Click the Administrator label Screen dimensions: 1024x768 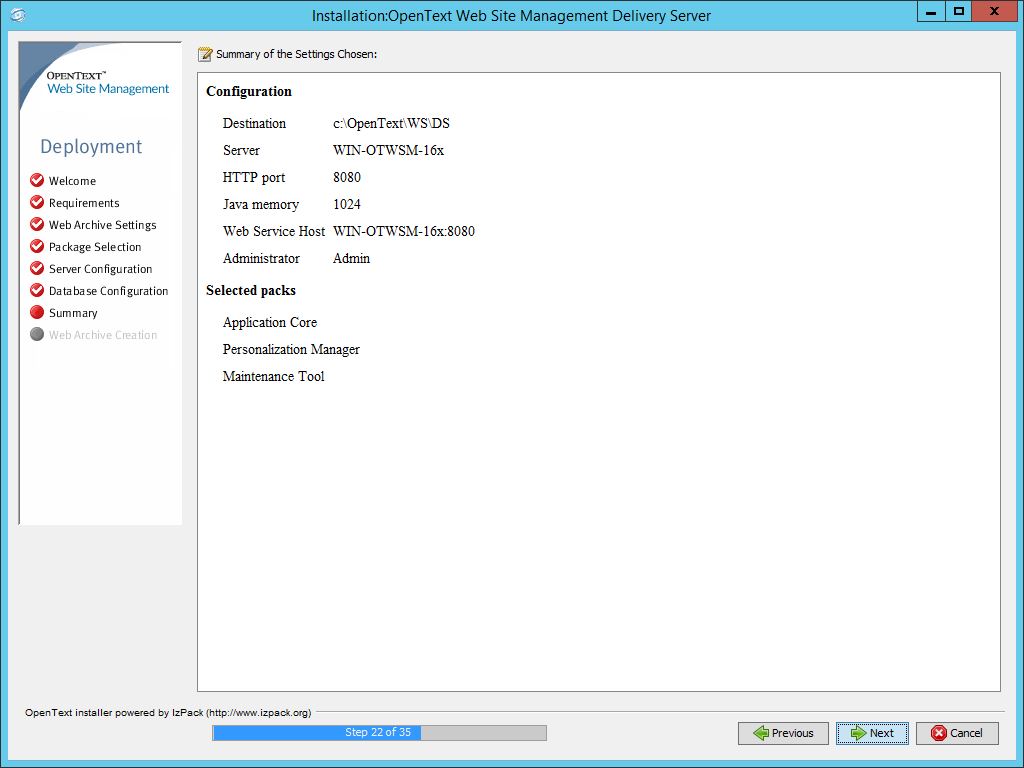coord(261,259)
